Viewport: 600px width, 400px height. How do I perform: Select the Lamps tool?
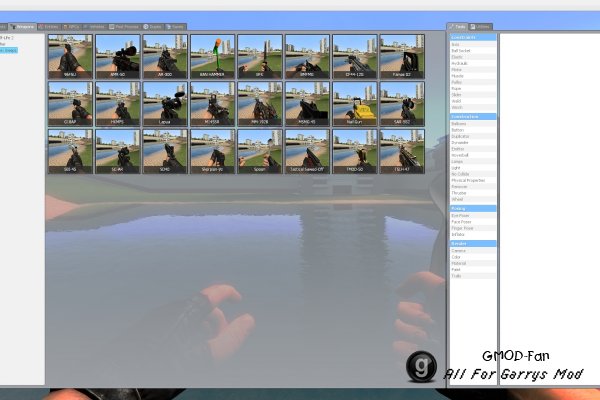point(473,162)
